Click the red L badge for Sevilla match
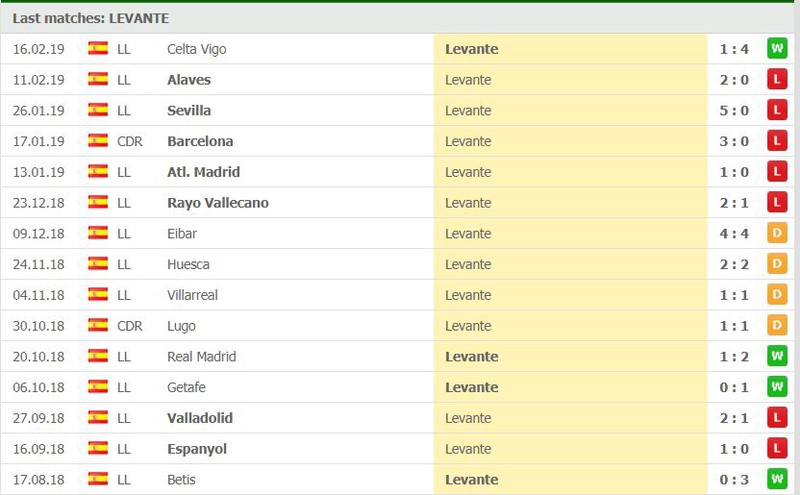 tap(777, 110)
